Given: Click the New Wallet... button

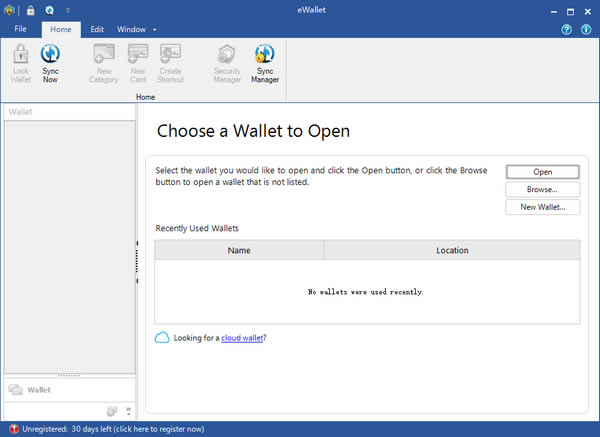Looking at the screenshot, I should coord(542,207).
